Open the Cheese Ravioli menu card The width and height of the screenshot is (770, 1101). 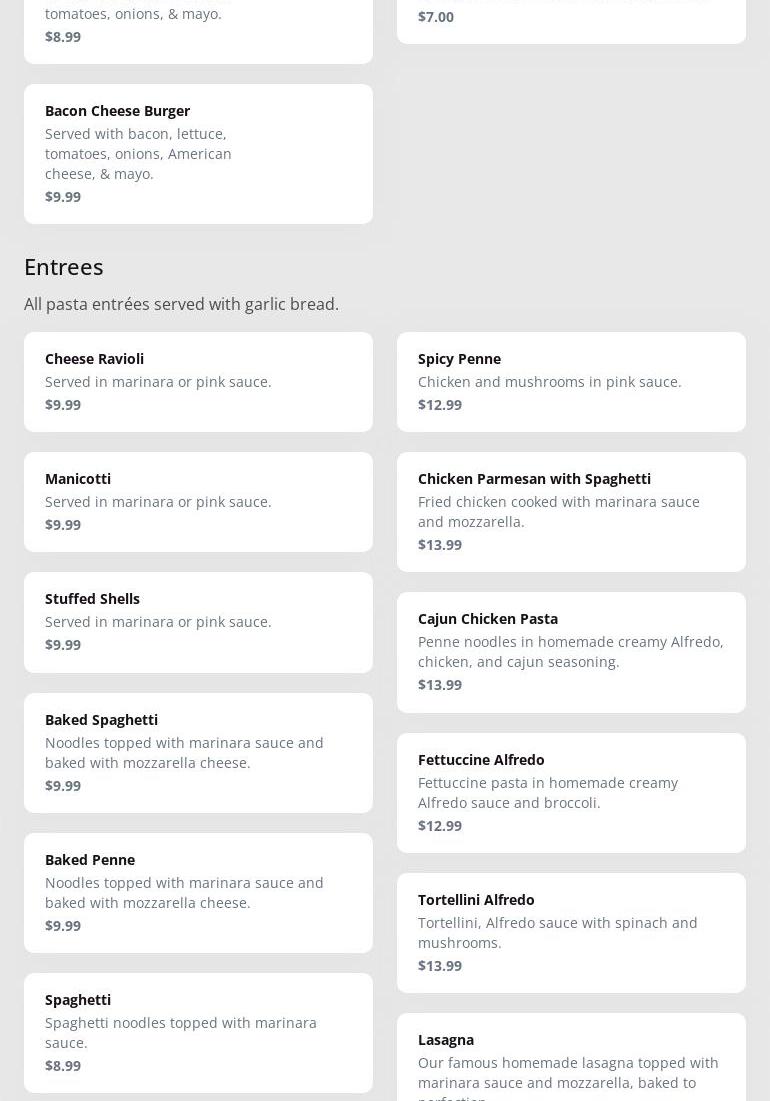pos(198,382)
